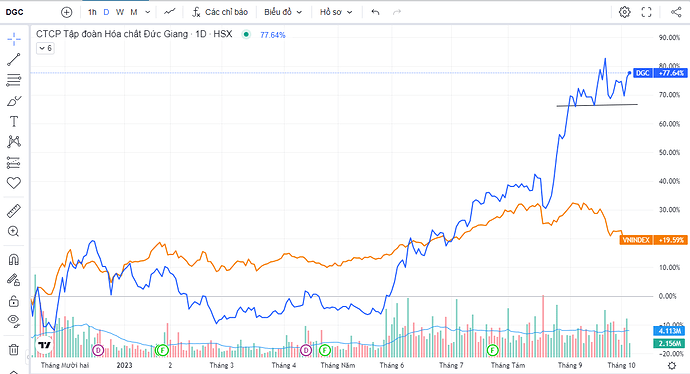Screen dimensions: 690x374
Task: Add a symbol to compare with plus icon
Action: tap(66, 12)
